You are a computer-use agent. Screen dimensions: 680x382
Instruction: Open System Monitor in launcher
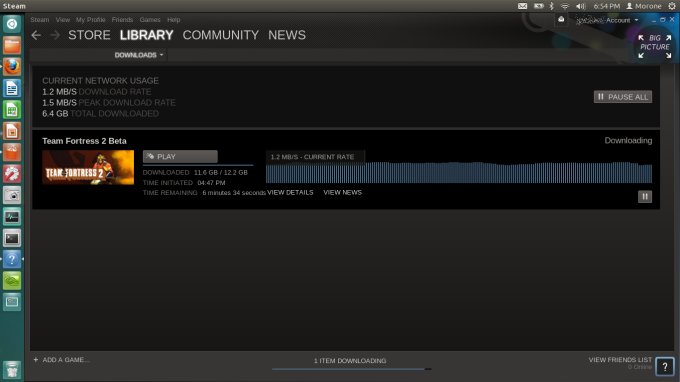pyautogui.click(x=12, y=216)
